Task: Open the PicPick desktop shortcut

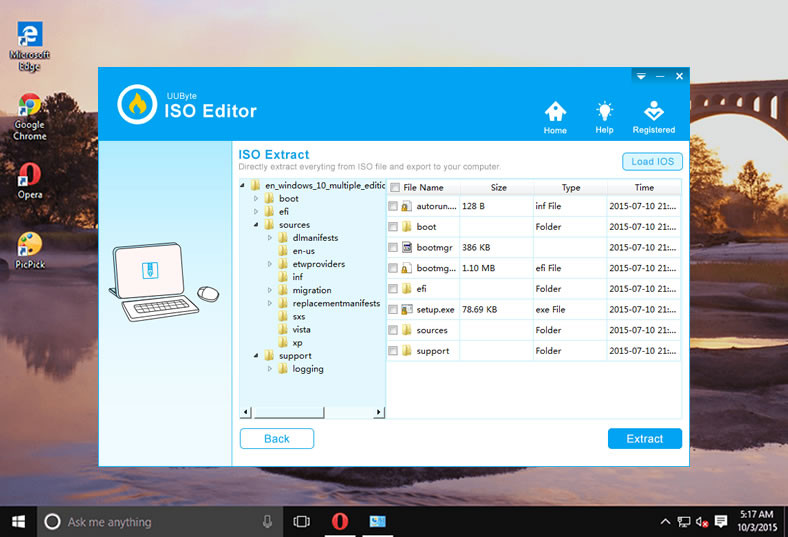Action: click(30, 250)
